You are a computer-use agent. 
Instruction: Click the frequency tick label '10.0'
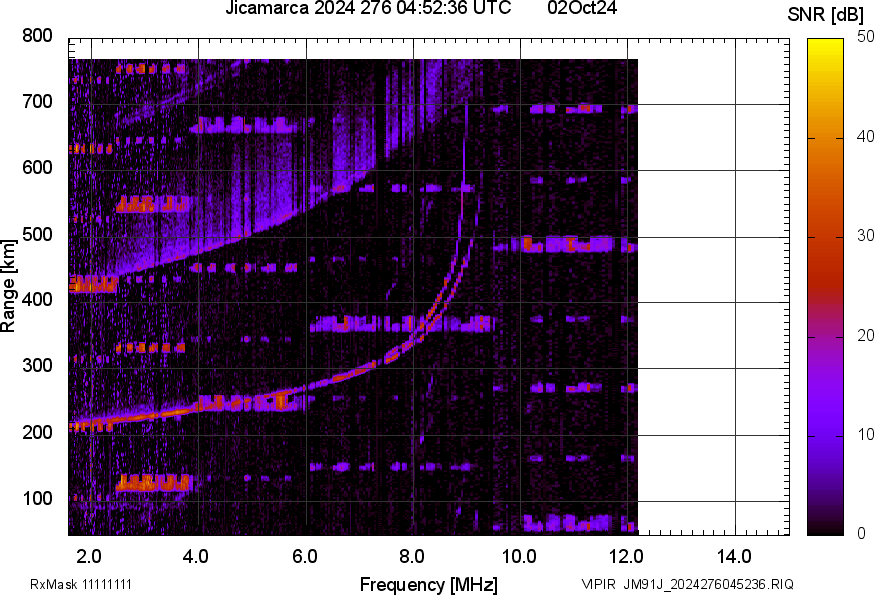(x=519, y=556)
